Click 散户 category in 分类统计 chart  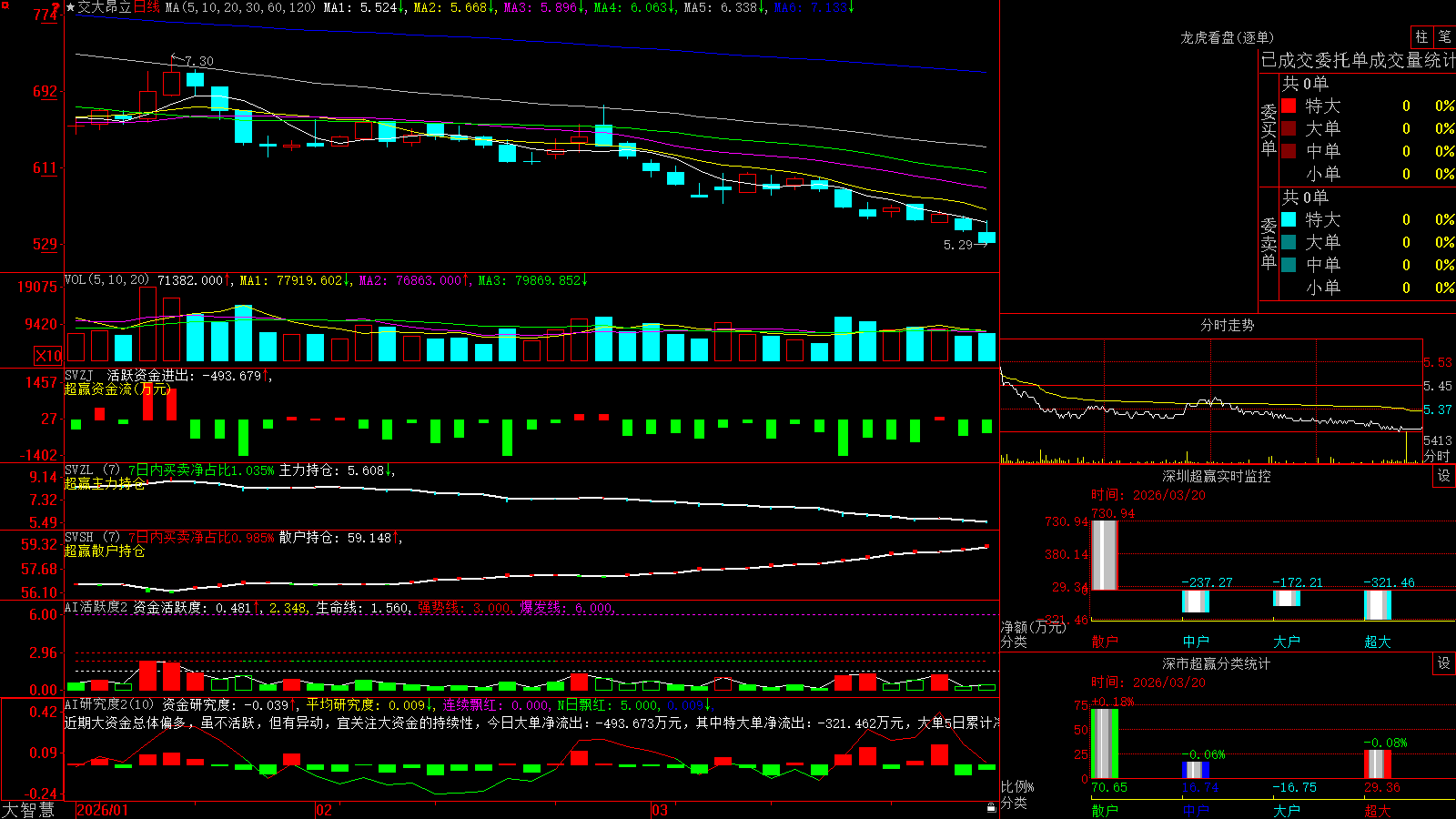[x=1105, y=811]
